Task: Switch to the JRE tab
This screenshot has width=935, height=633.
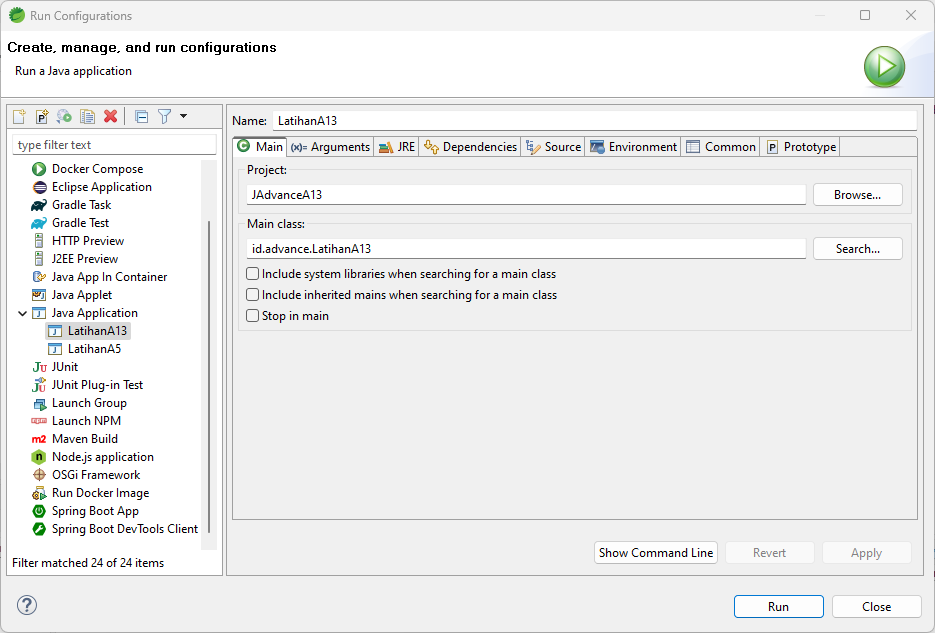Action: 397,147
